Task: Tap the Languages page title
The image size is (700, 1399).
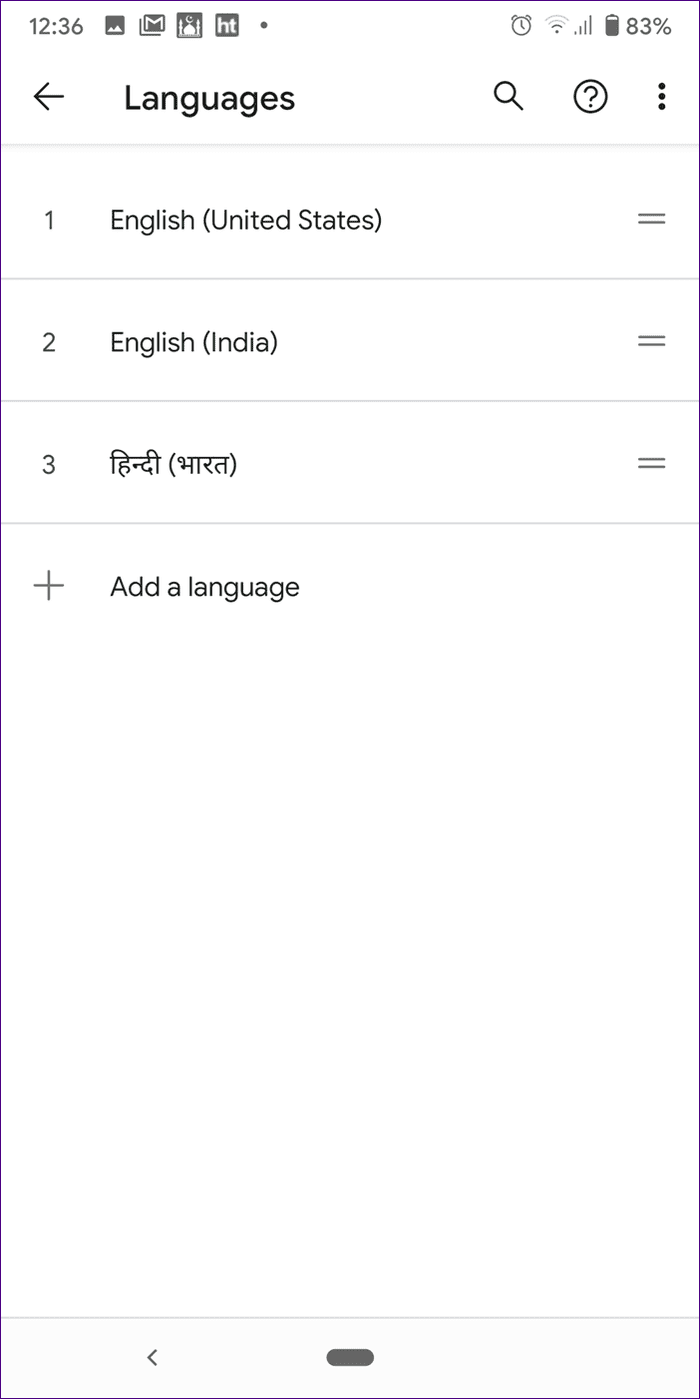Action: [209, 99]
